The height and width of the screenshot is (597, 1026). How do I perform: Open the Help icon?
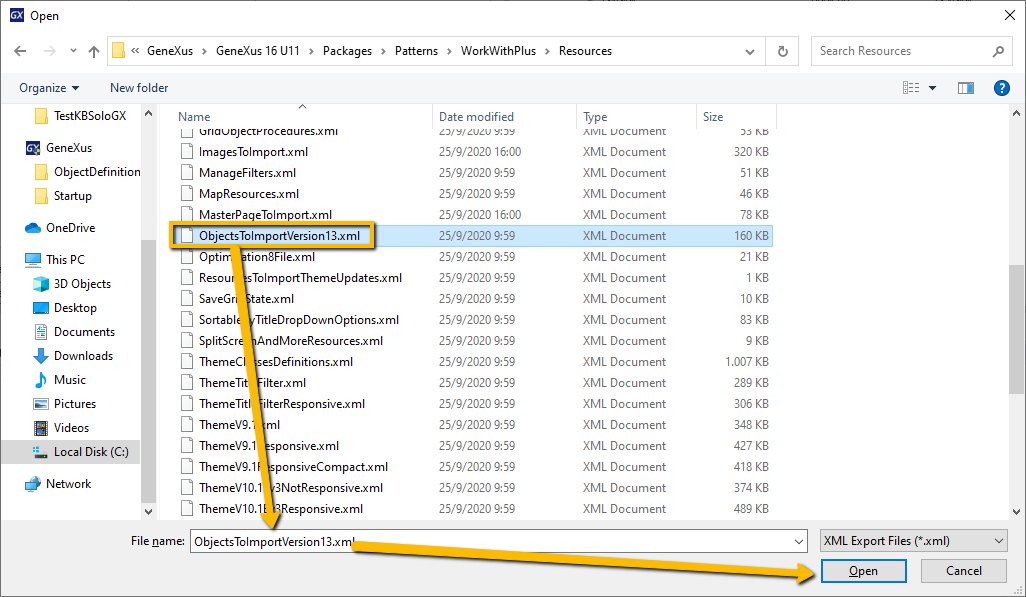pyautogui.click(x=1001, y=88)
